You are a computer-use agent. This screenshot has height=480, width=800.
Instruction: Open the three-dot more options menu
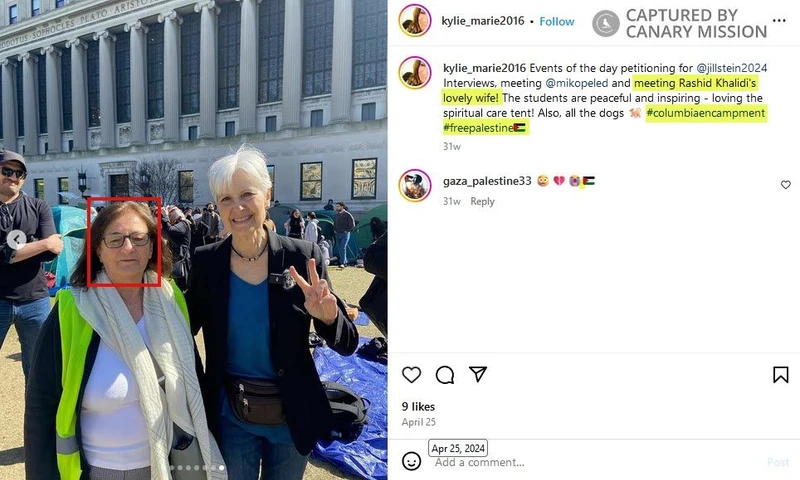[x=779, y=20]
